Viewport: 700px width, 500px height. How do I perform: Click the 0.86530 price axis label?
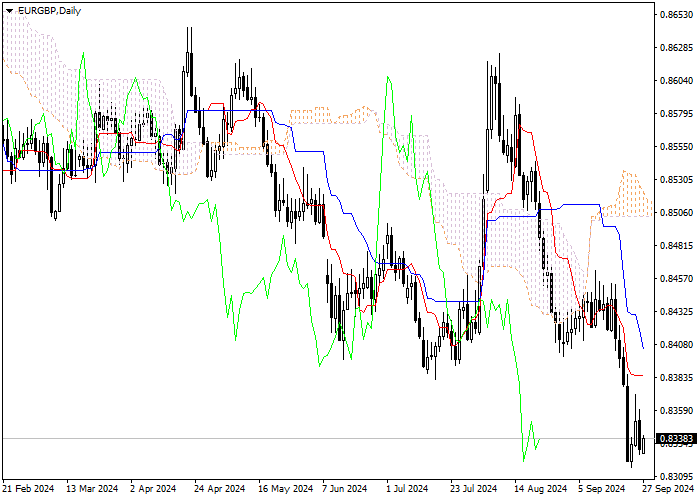pyautogui.click(x=676, y=15)
